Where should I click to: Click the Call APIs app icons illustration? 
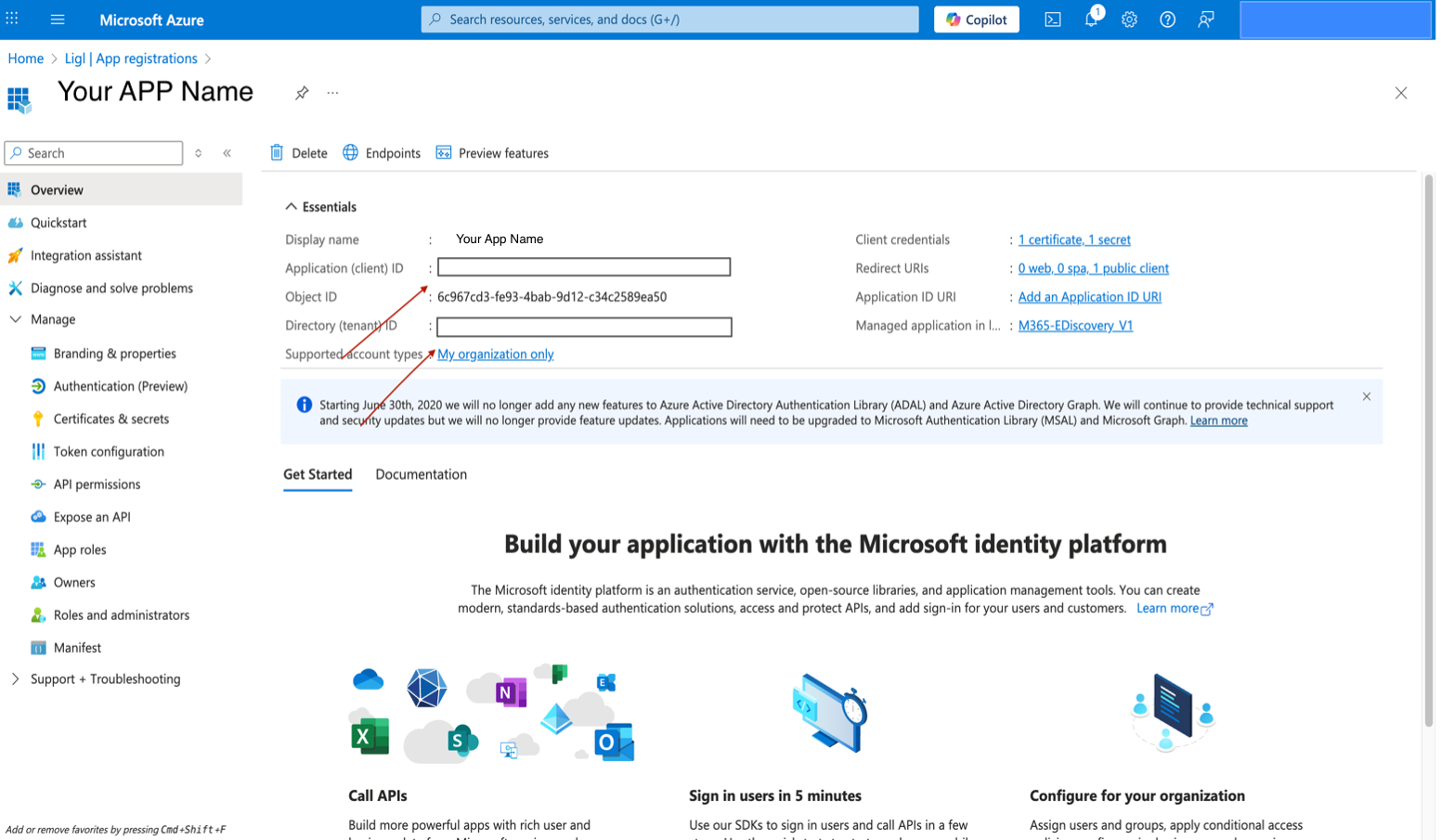pyautogui.click(x=491, y=713)
